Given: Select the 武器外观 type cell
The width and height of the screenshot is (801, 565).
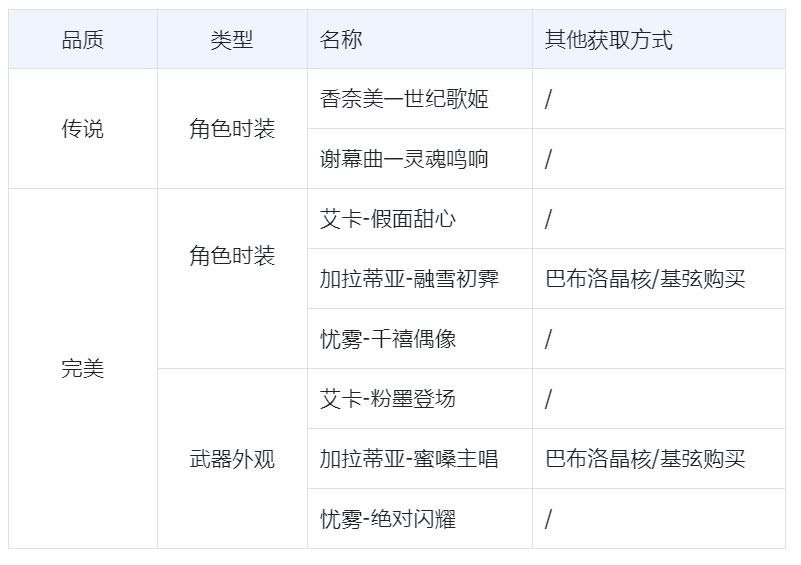Looking at the screenshot, I should [232, 459].
